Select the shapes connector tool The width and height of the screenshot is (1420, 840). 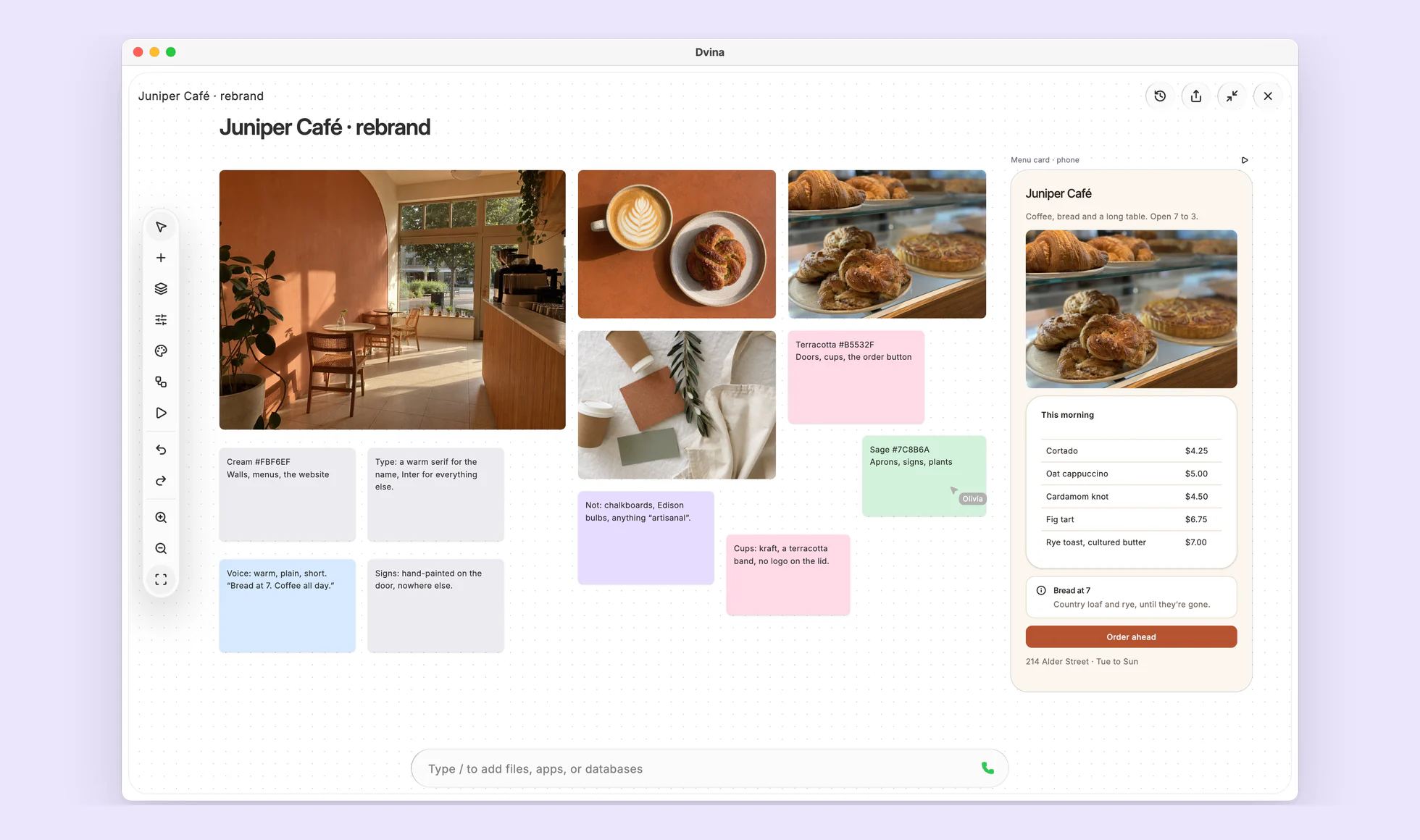pyautogui.click(x=161, y=382)
